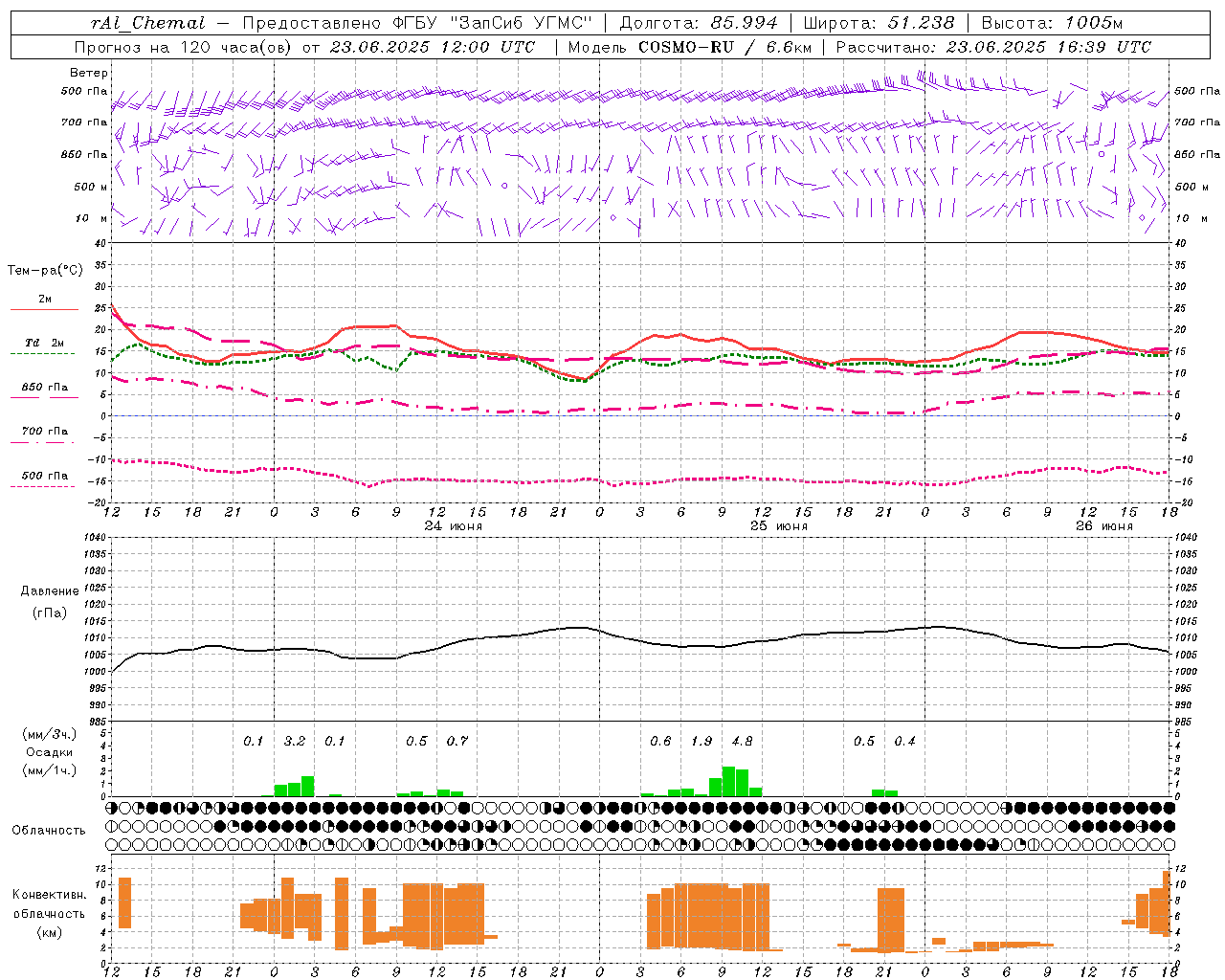Click the latitude value Широта: 51.238
This screenshot has height=980, width=1225.
pyautogui.click(x=879, y=23)
